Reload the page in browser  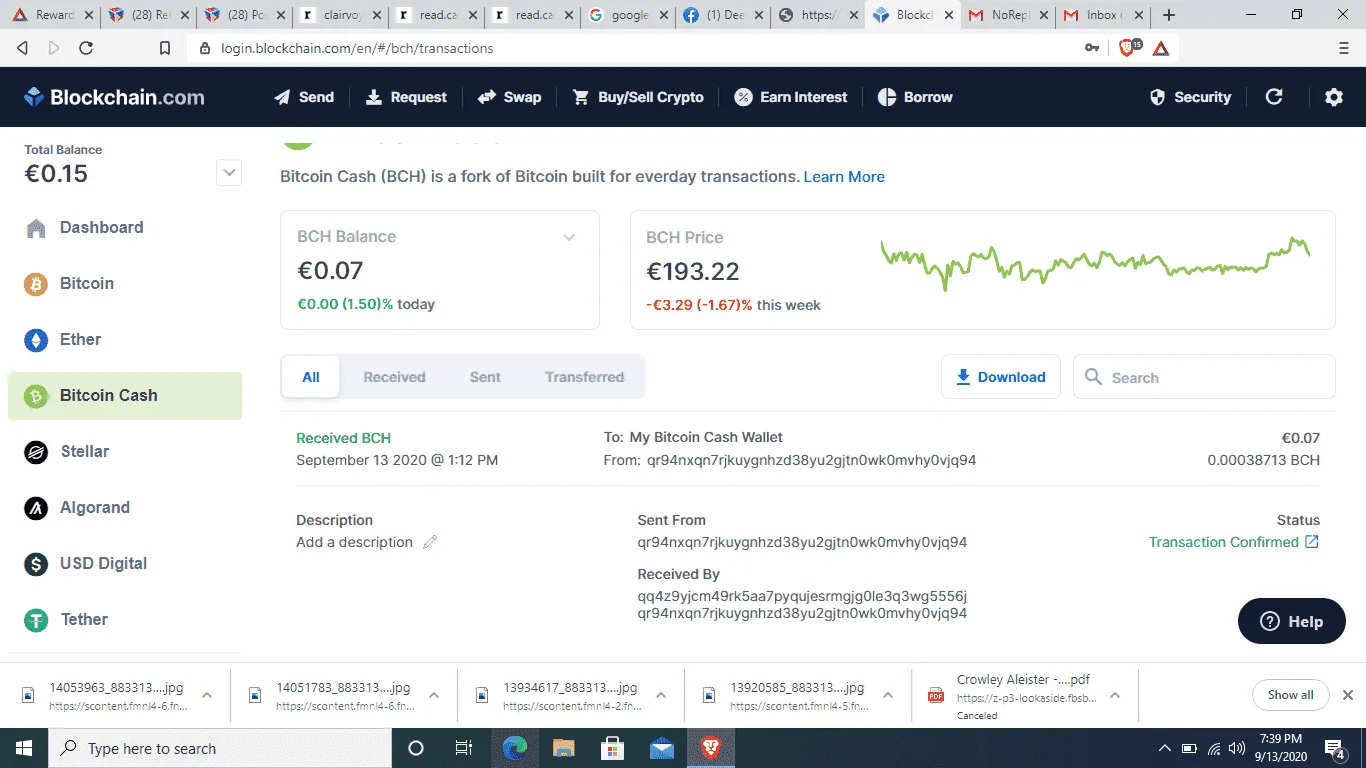point(86,48)
